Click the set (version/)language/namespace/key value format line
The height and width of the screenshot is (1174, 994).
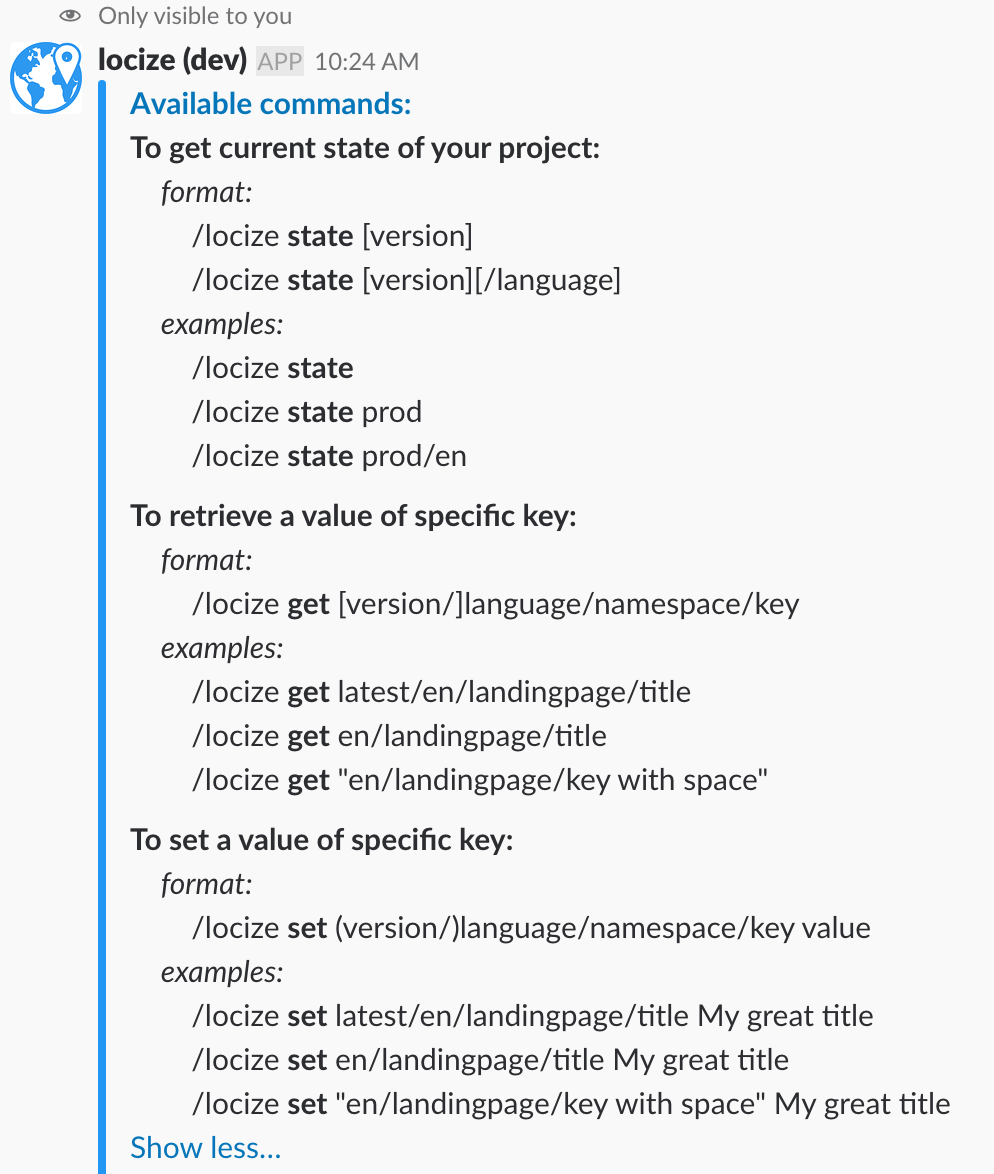[531, 928]
